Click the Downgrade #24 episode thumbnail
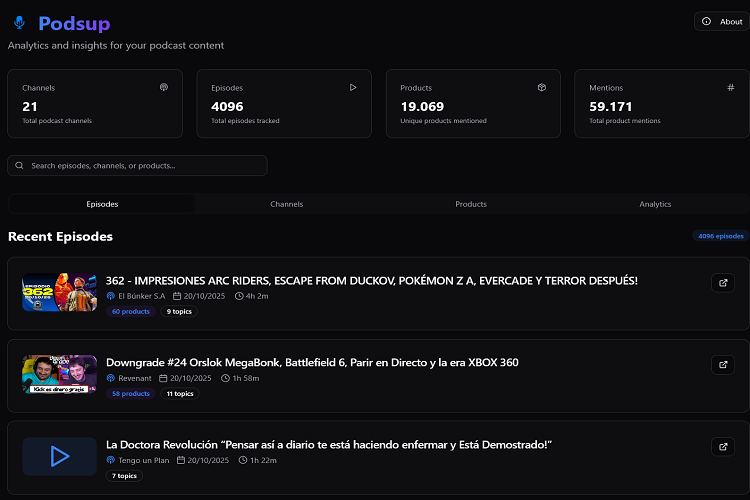This screenshot has width=750, height=500. (x=59, y=374)
